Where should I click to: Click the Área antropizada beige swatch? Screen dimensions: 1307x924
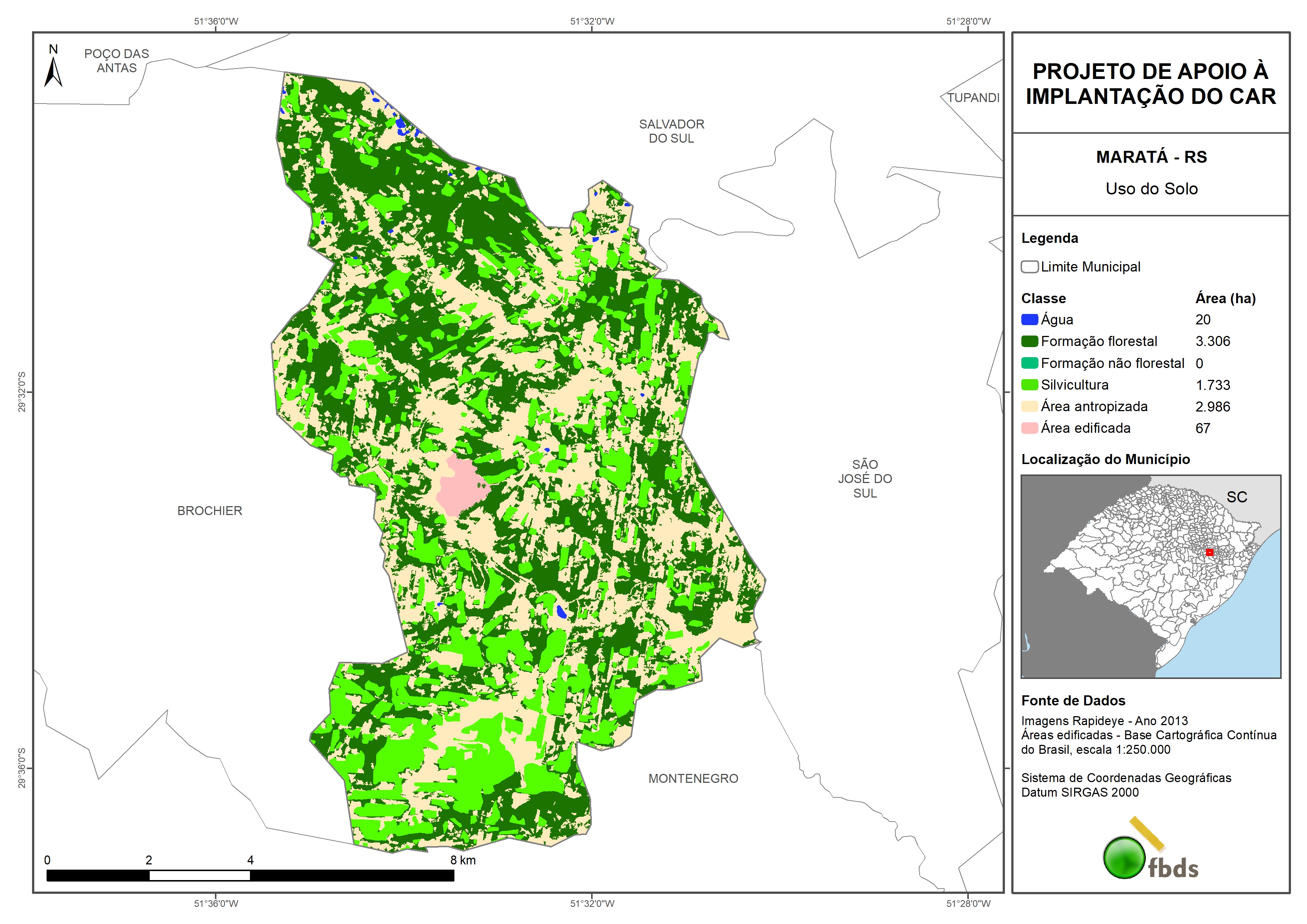point(1029,406)
